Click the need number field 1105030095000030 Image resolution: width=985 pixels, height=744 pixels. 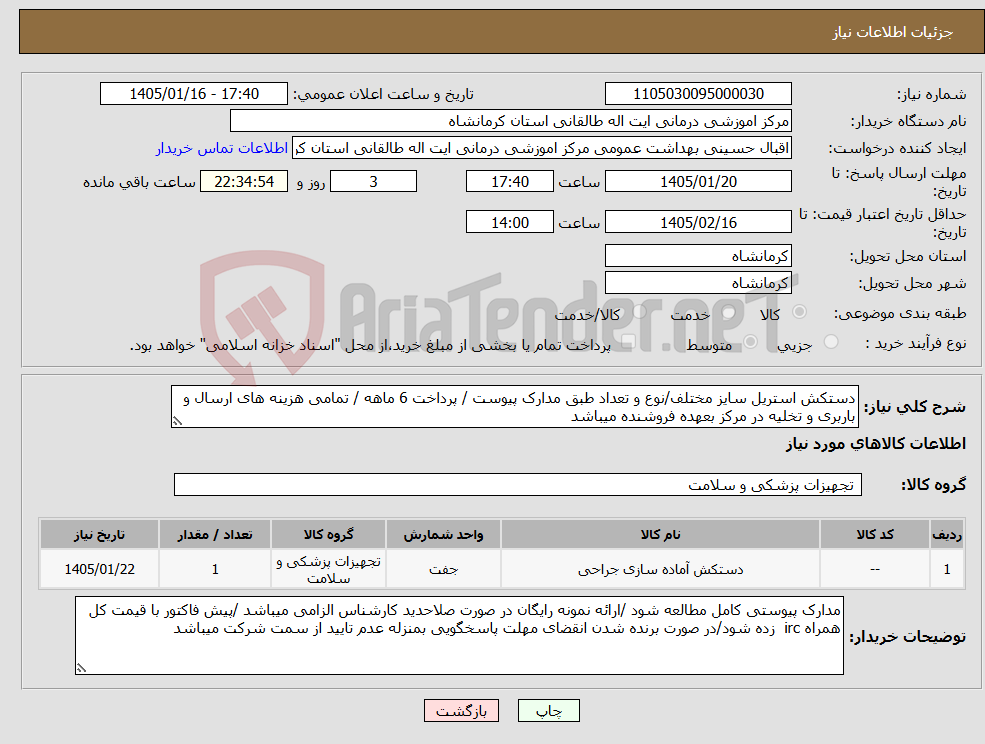(x=698, y=94)
